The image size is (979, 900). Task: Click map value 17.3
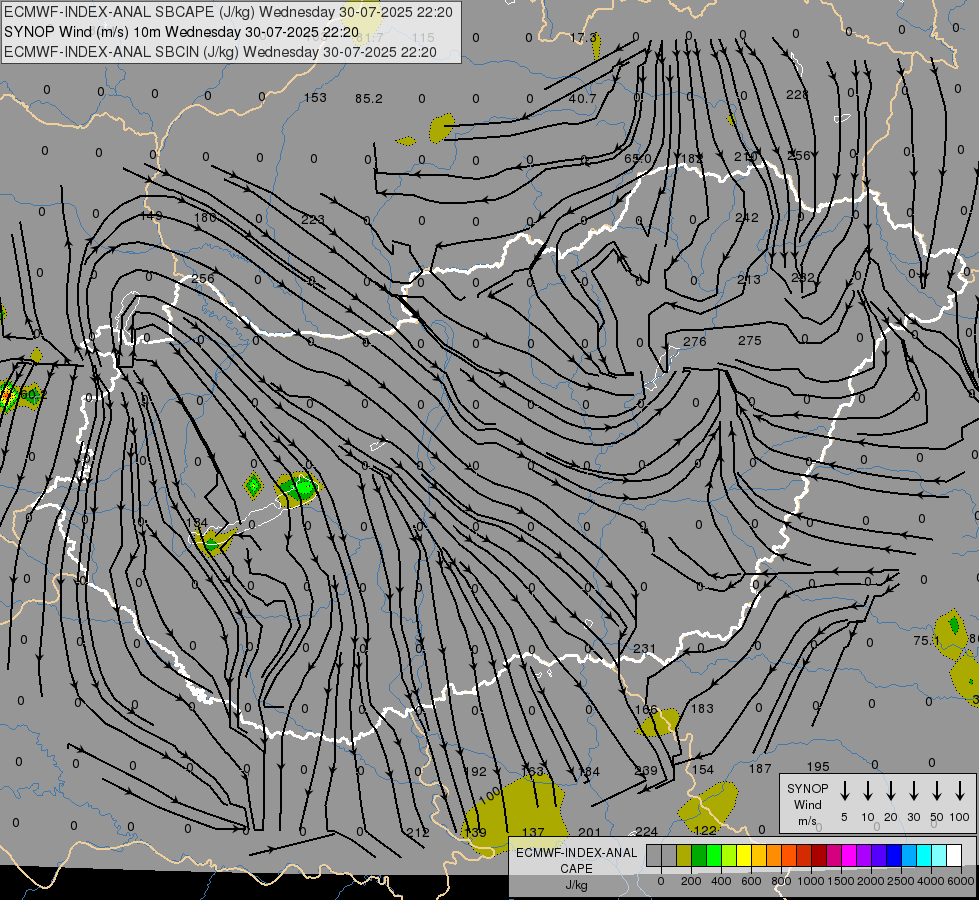(x=583, y=37)
